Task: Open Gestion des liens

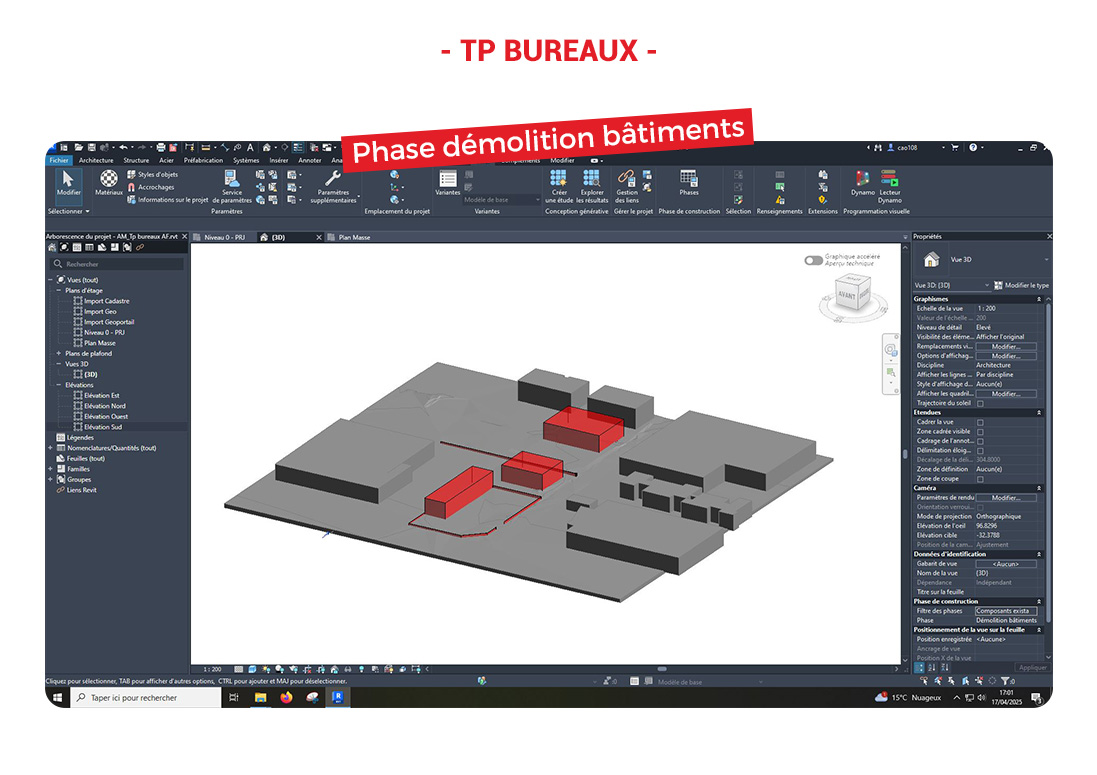Action: pyautogui.click(x=627, y=186)
